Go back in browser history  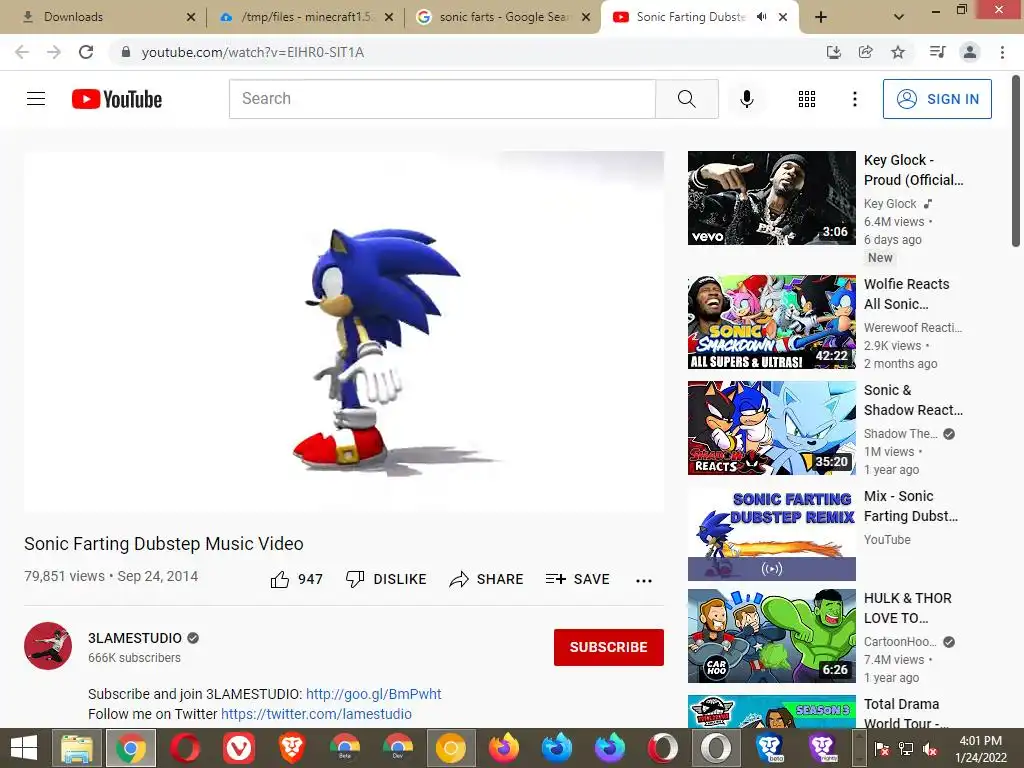point(22,52)
